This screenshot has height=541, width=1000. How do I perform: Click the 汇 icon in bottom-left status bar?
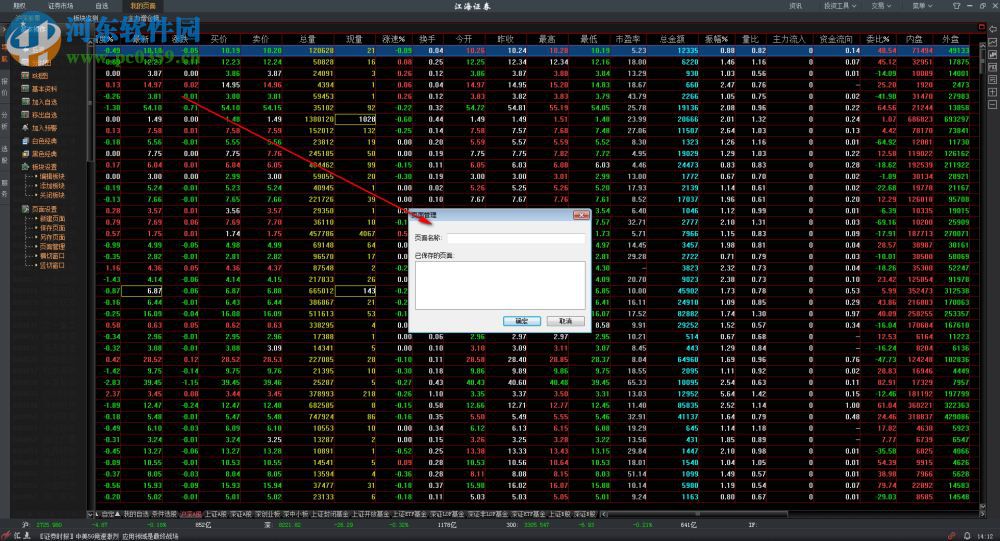[x=18, y=536]
